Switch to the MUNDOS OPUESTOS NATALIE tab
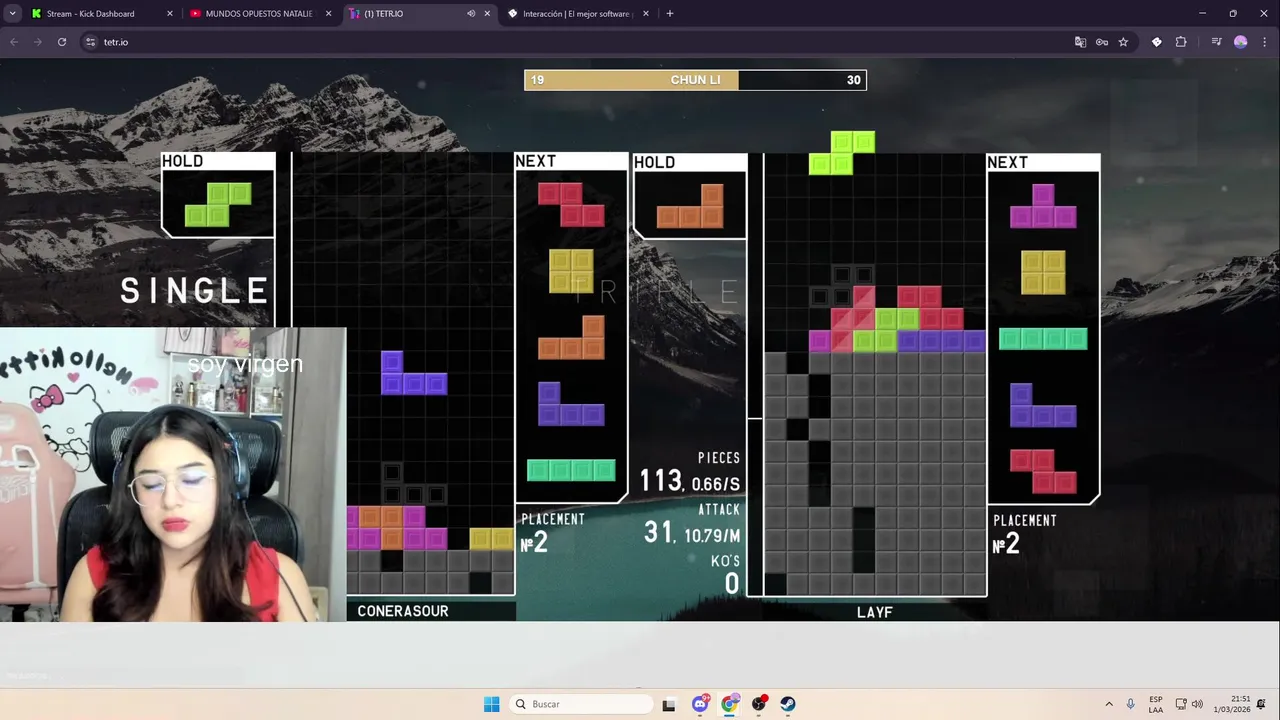 259,14
